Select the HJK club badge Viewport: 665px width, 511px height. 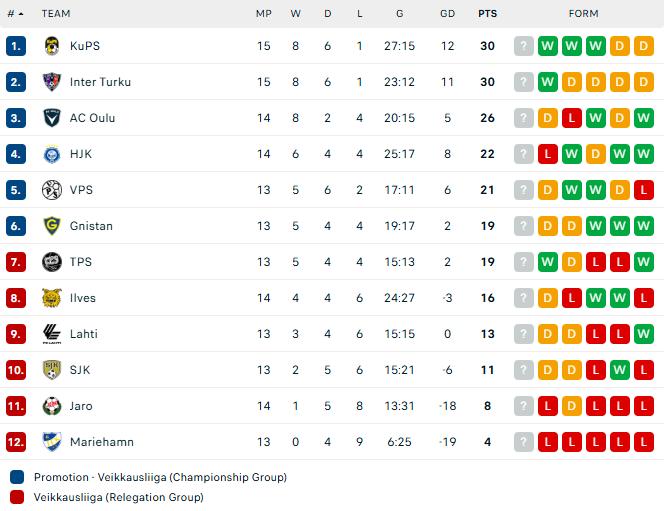click(52, 154)
